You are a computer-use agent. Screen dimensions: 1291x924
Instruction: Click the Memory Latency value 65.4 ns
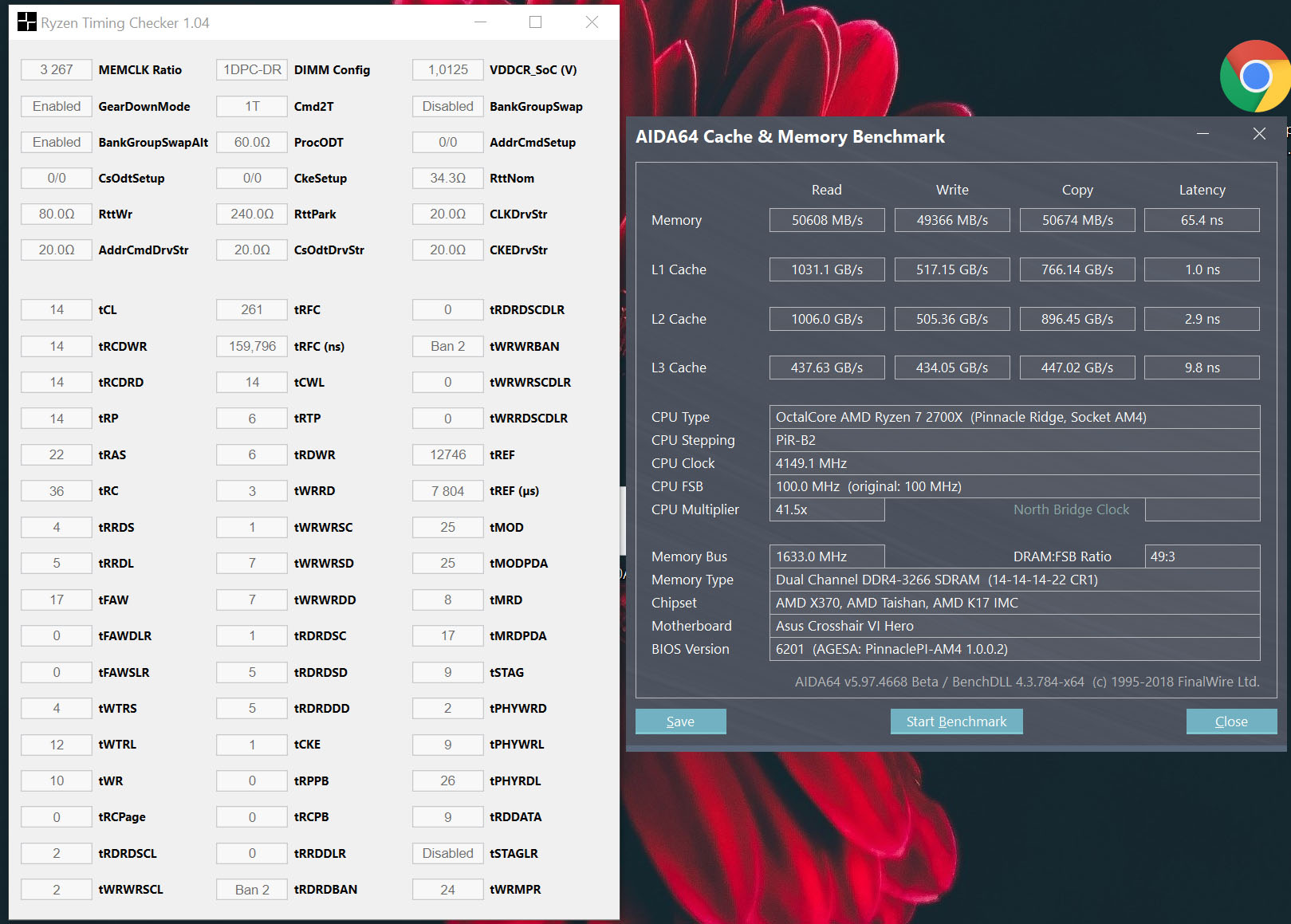[x=1202, y=220]
